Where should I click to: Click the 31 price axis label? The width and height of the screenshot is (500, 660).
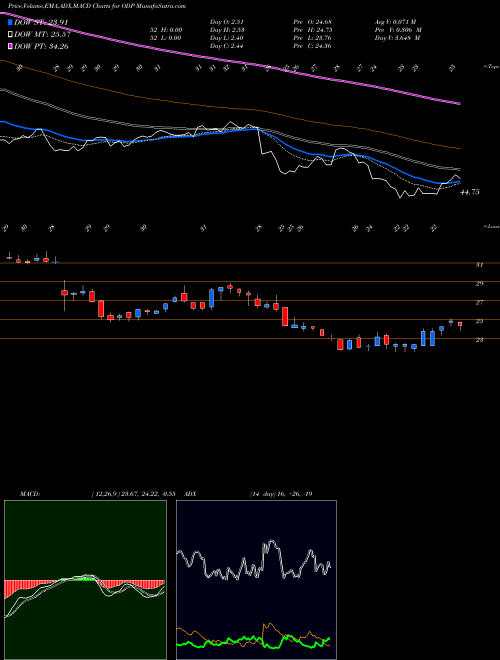coord(479,265)
